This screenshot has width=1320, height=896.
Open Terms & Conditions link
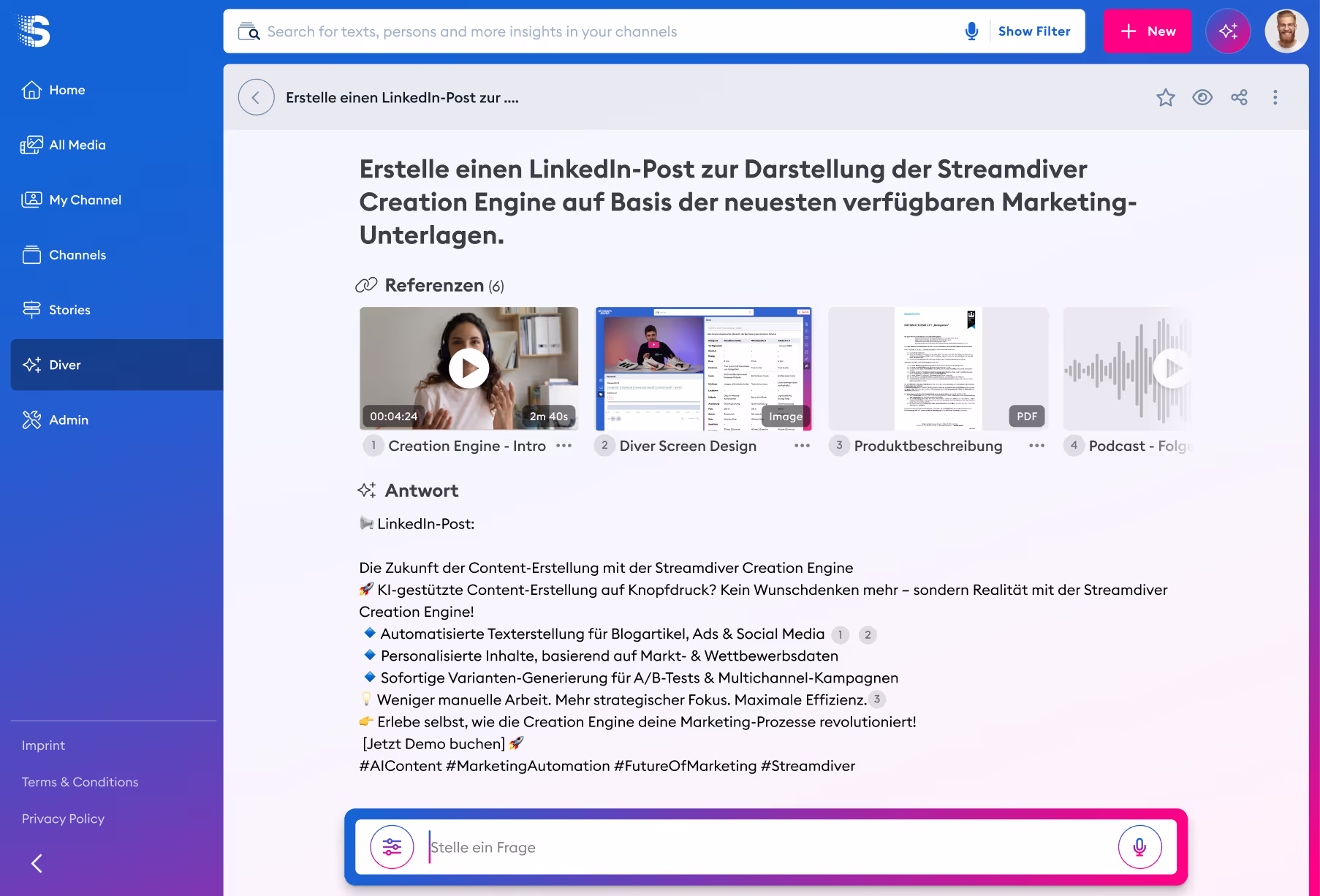click(80, 782)
